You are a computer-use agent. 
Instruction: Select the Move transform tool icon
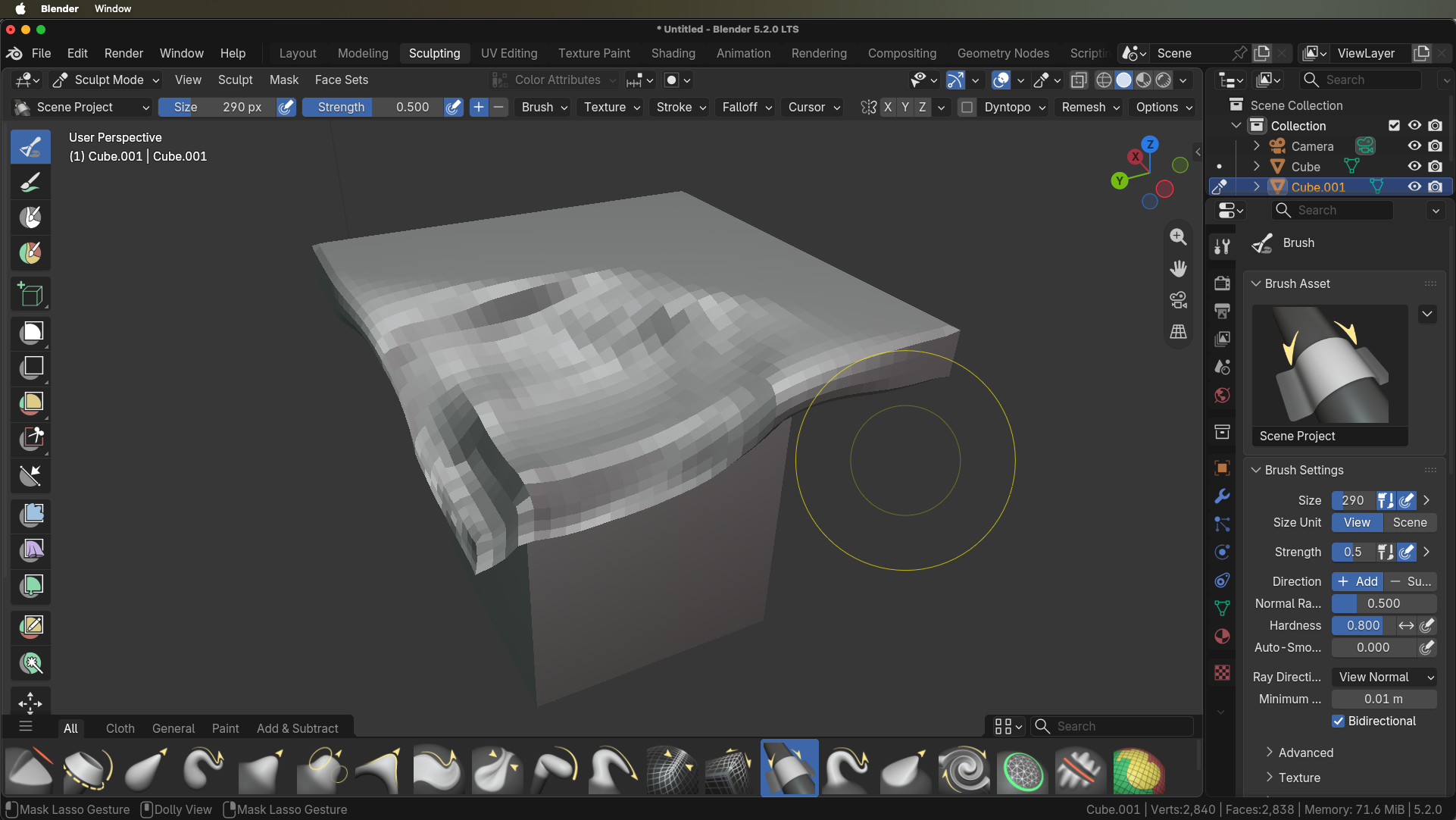(30, 703)
